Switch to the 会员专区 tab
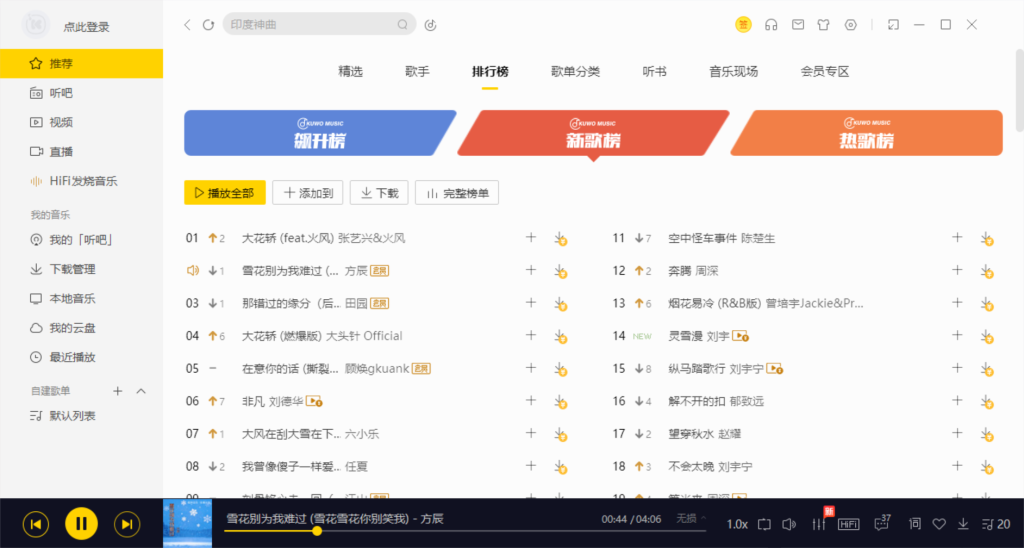Image resolution: width=1024 pixels, height=548 pixels. (x=825, y=72)
